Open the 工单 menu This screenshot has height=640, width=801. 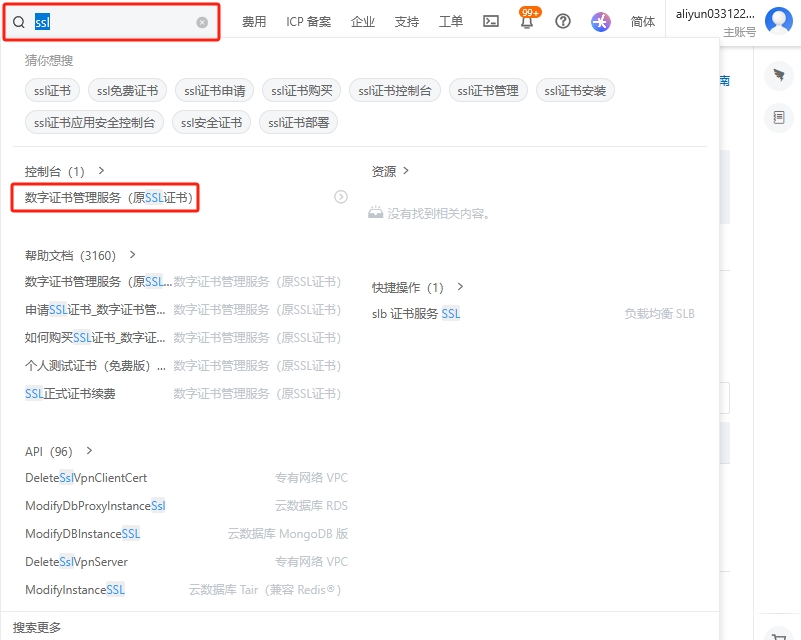(451, 21)
